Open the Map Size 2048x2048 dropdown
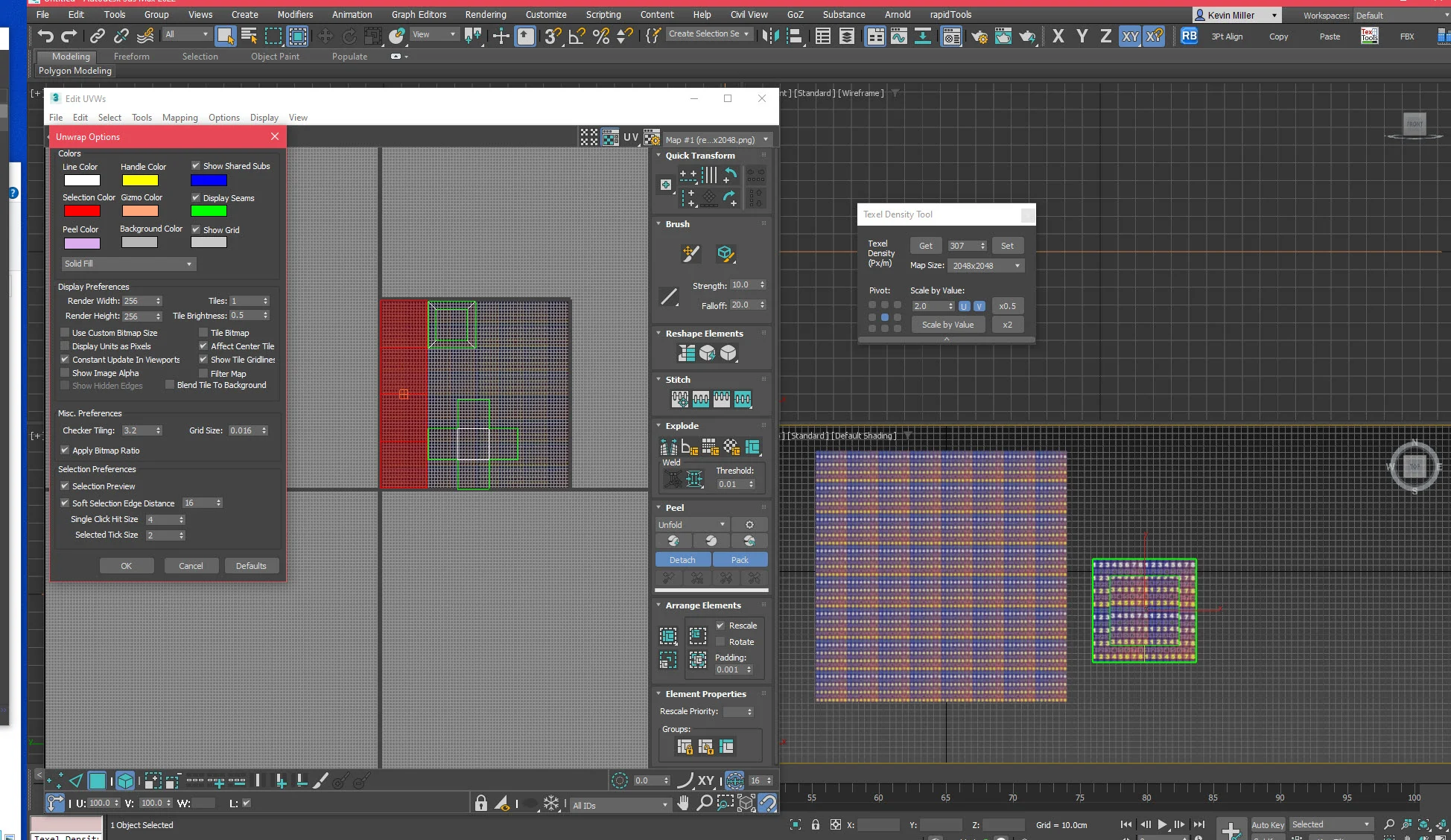The width and height of the screenshot is (1451, 840). tap(986, 266)
